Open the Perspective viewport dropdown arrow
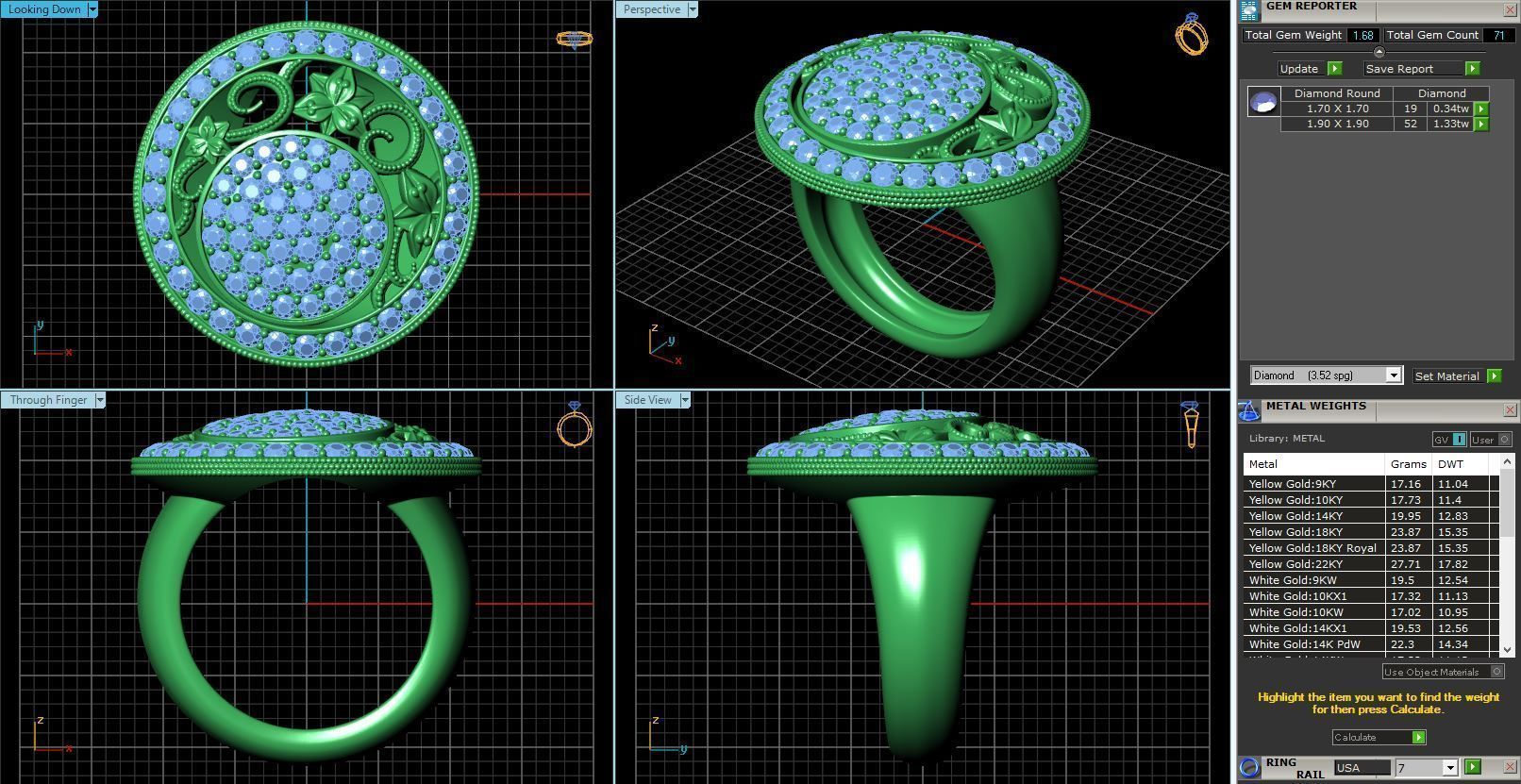1521x784 pixels. (x=693, y=9)
